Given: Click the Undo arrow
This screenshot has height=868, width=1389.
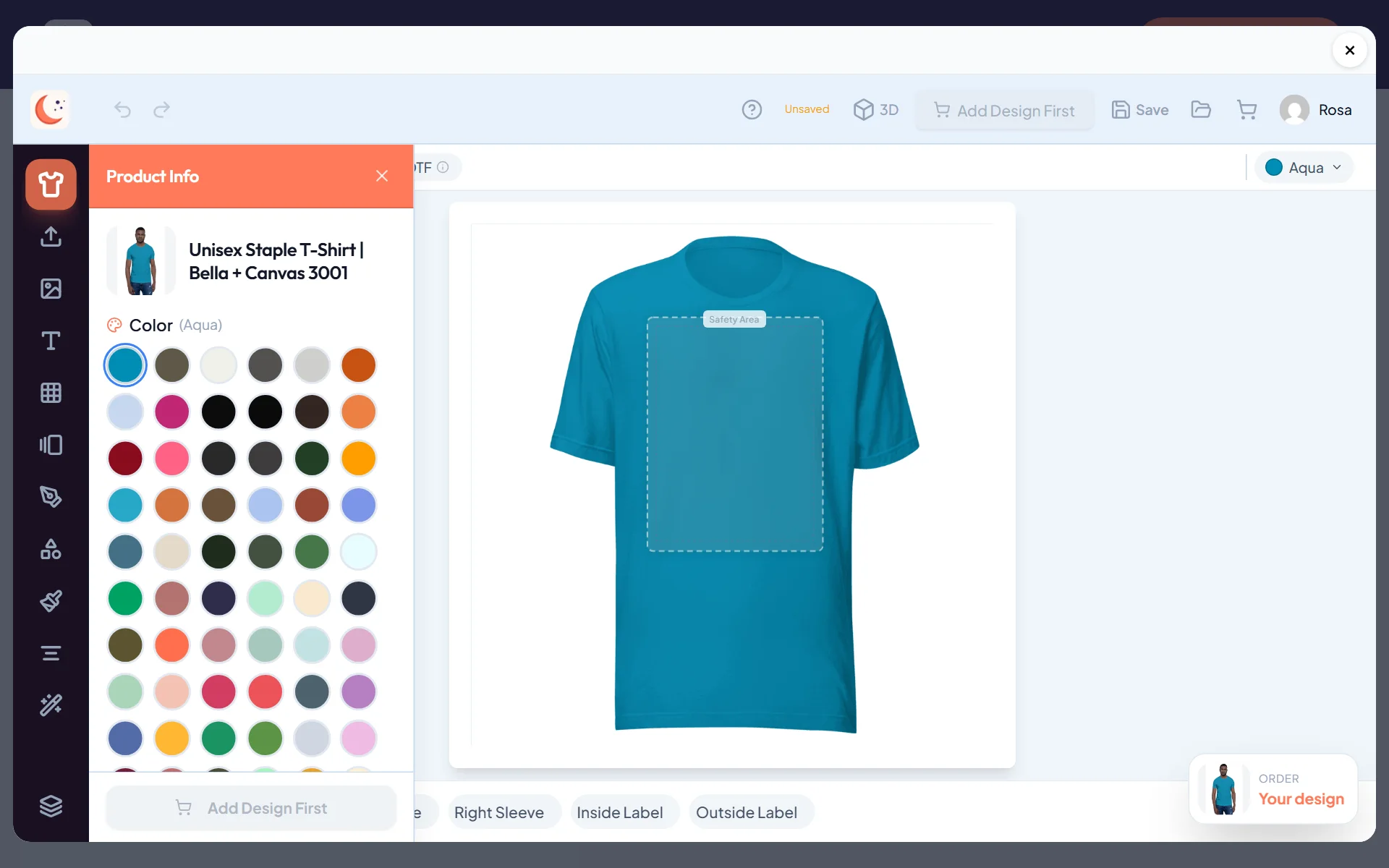Looking at the screenshot, I should point(123,110).
